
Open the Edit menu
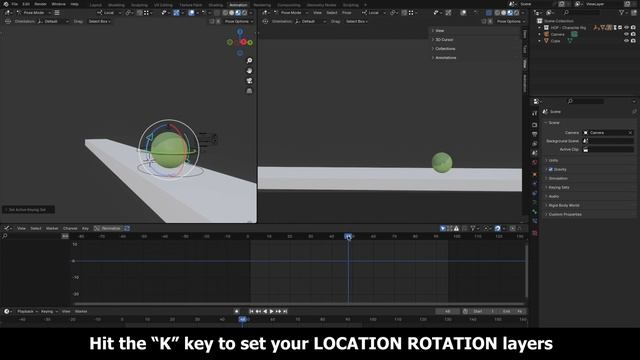tap(26, 4)
